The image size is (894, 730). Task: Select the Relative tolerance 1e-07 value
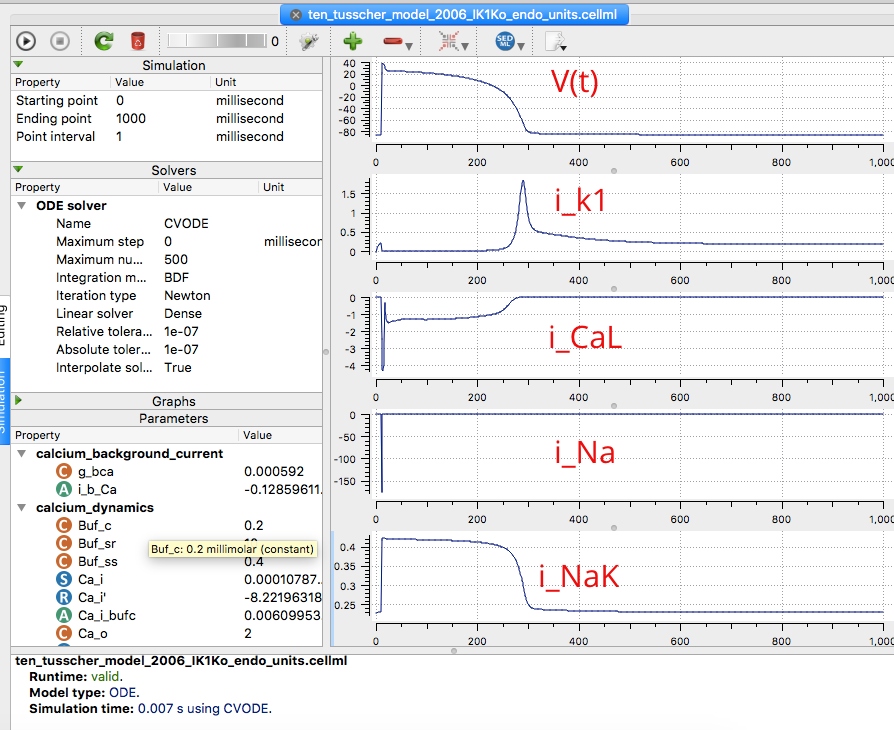(x=181, y=332)
